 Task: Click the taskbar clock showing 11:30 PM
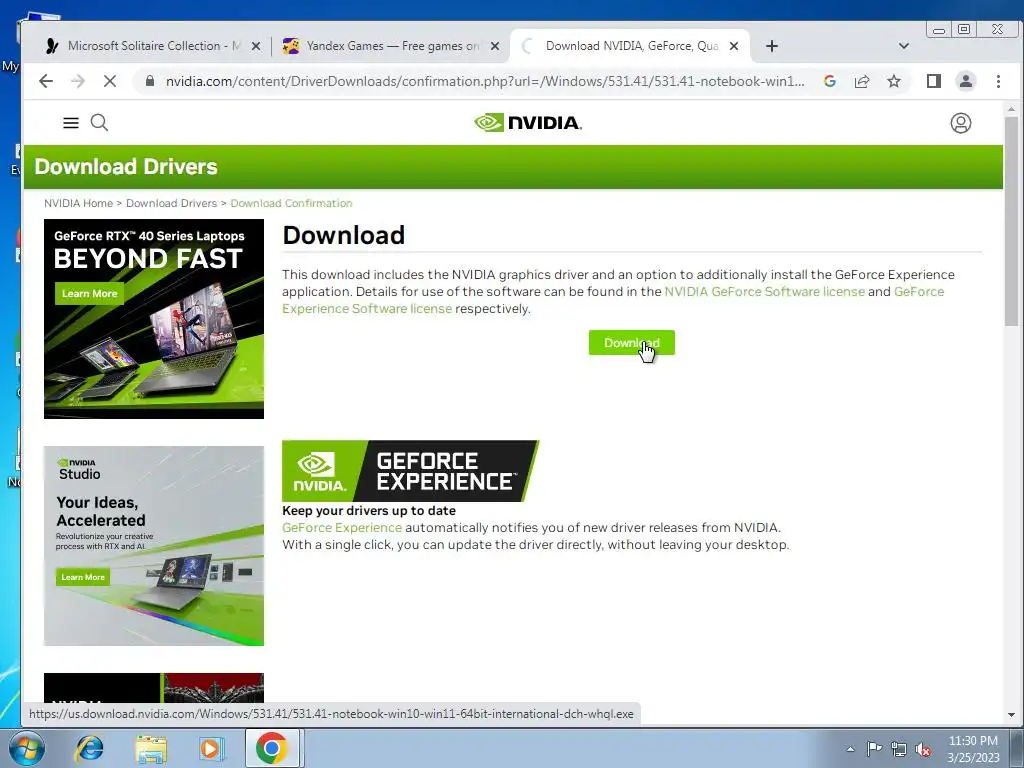(x=973, y=749)
